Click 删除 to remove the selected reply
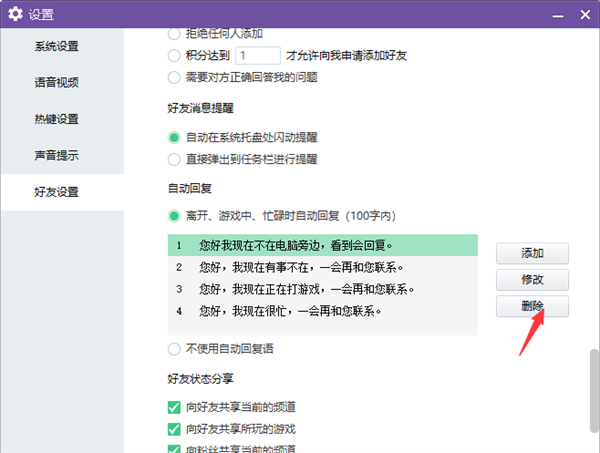 [x=531, y=306]
